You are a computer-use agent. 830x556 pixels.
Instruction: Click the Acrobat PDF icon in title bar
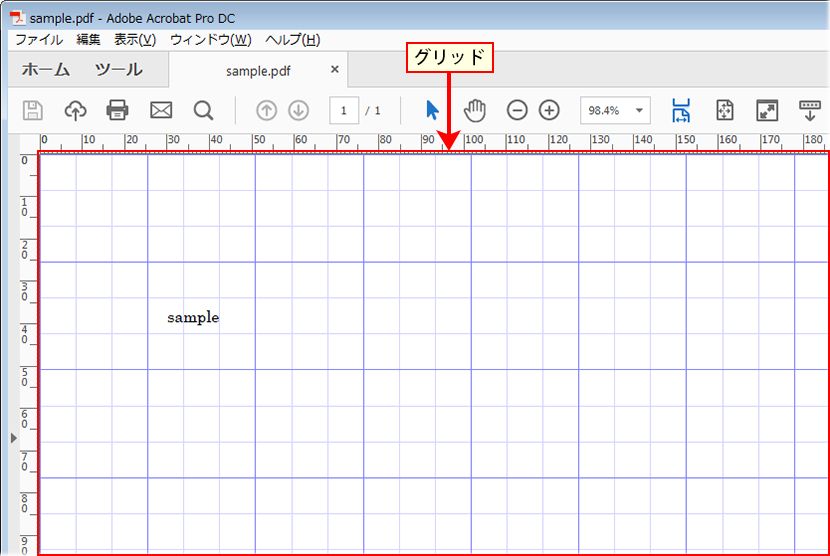18,18
